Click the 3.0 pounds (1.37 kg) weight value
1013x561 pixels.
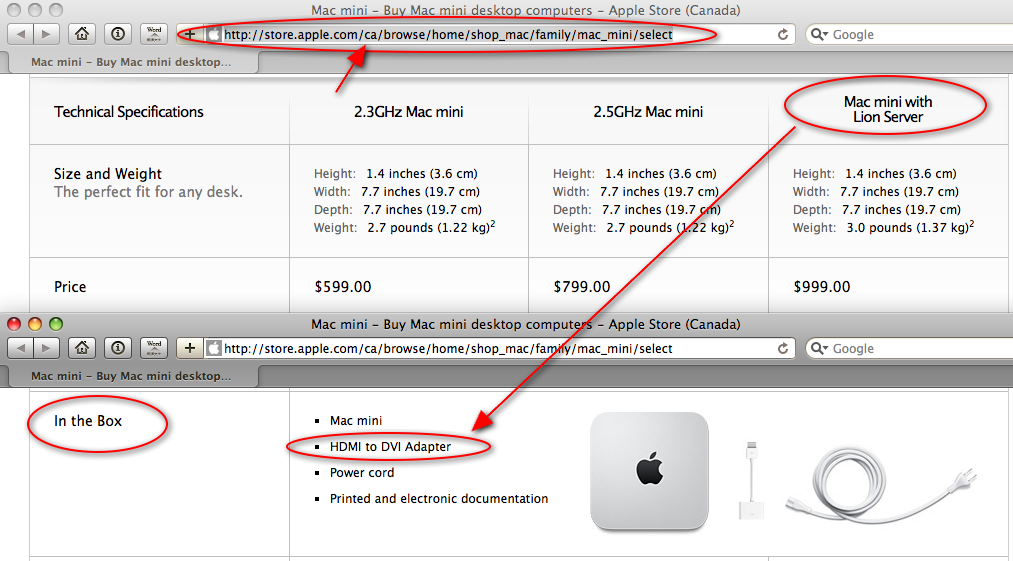pyautogui.click(x=910, y=228)
